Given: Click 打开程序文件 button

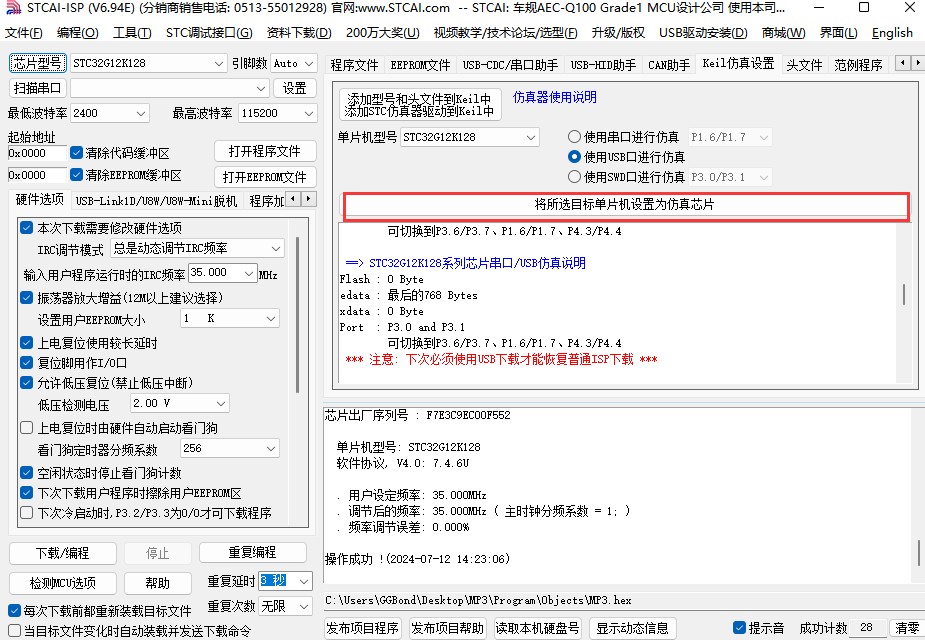Looking at the screenshot, I should [265, 151].
